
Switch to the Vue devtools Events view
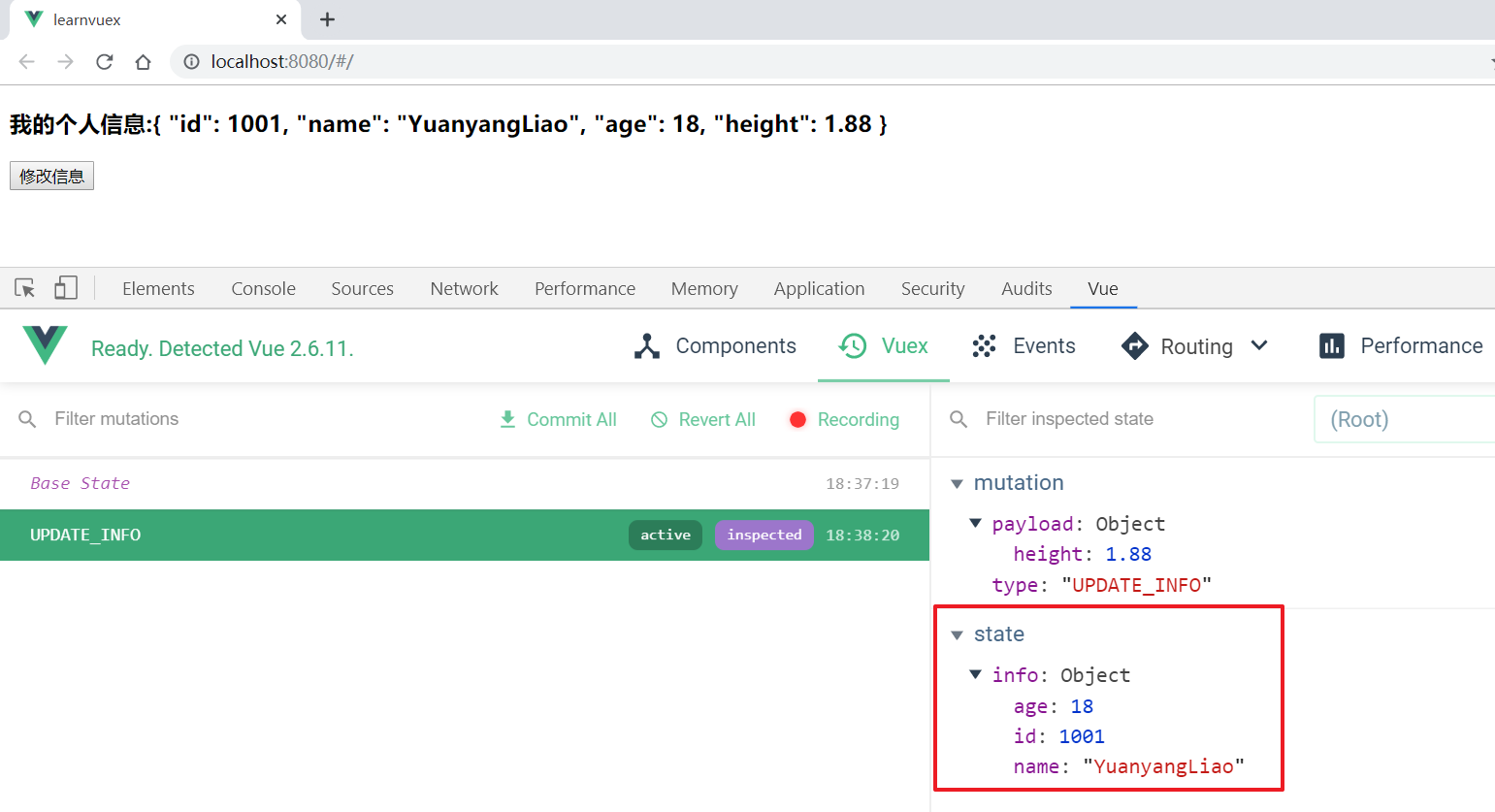coord(1024,346)
